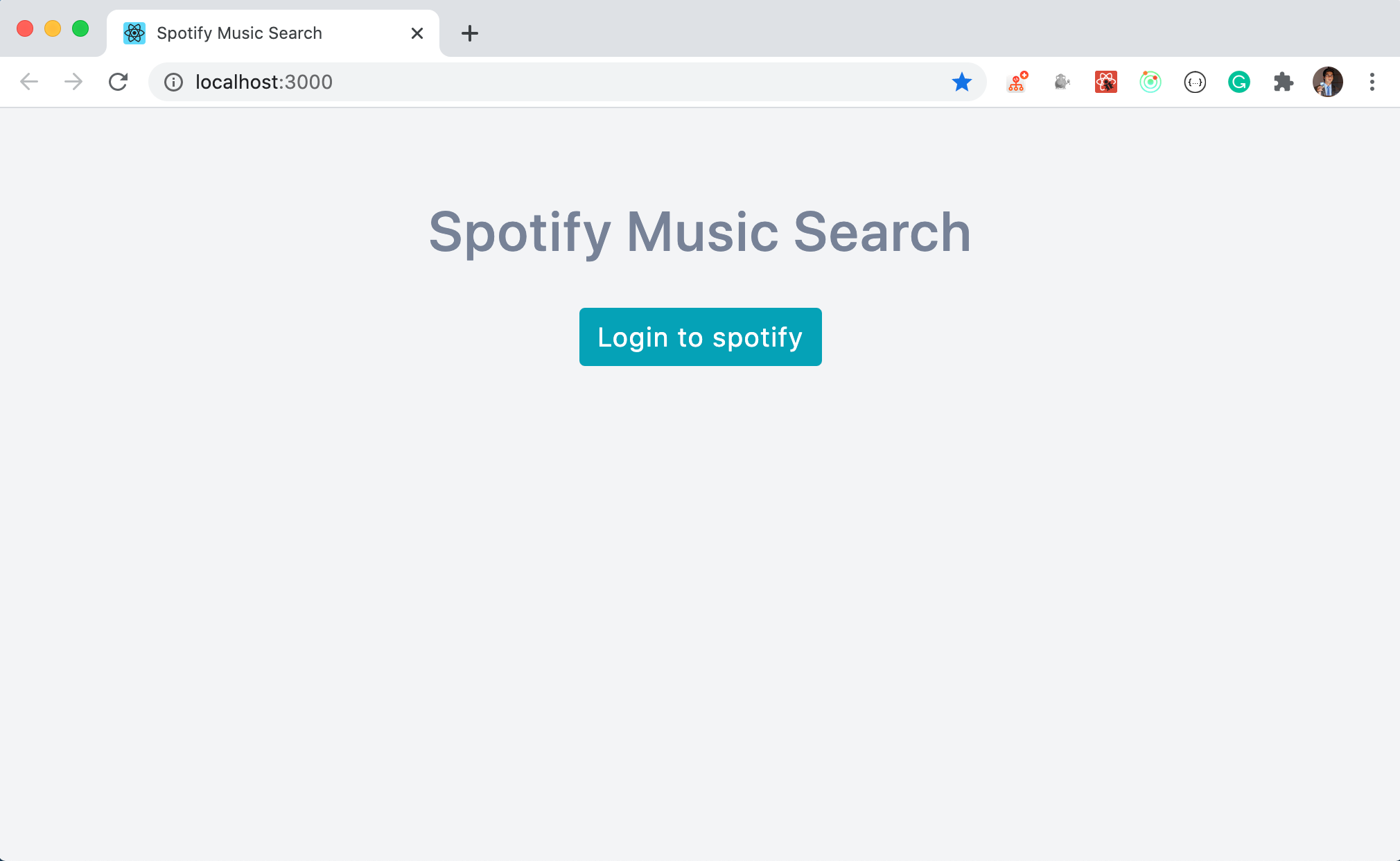Viewport: 1400px width, 861px height.
Task: View site information icon in address bar
Action: (173, 82)
